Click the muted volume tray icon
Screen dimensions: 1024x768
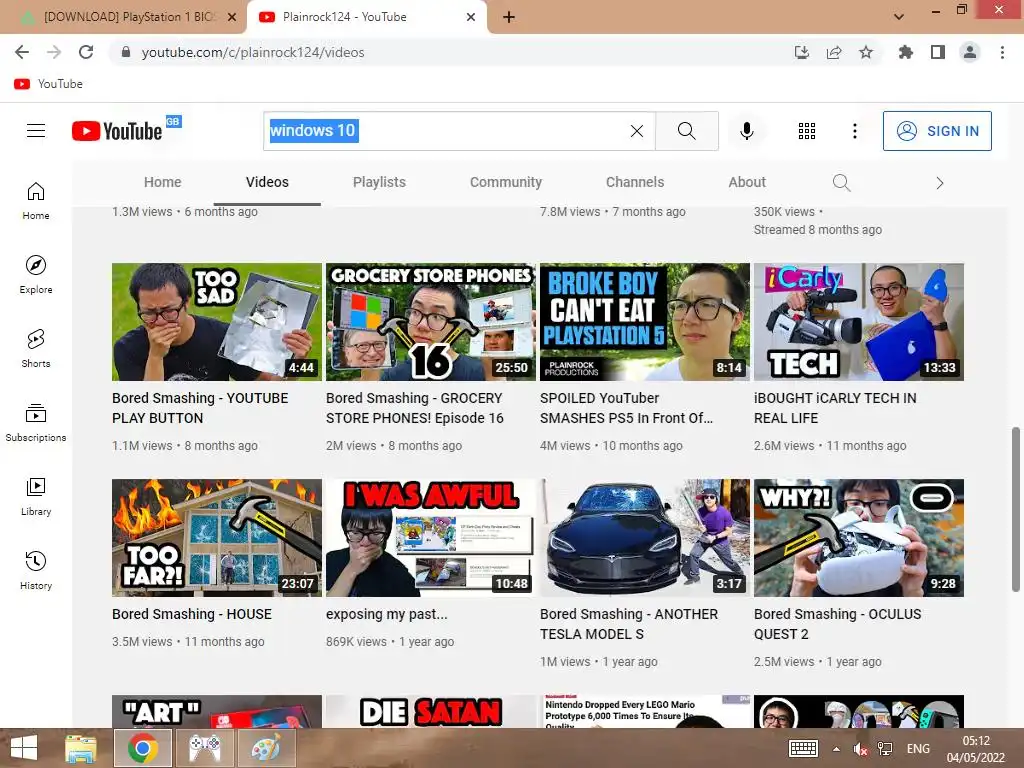point(860,748)
